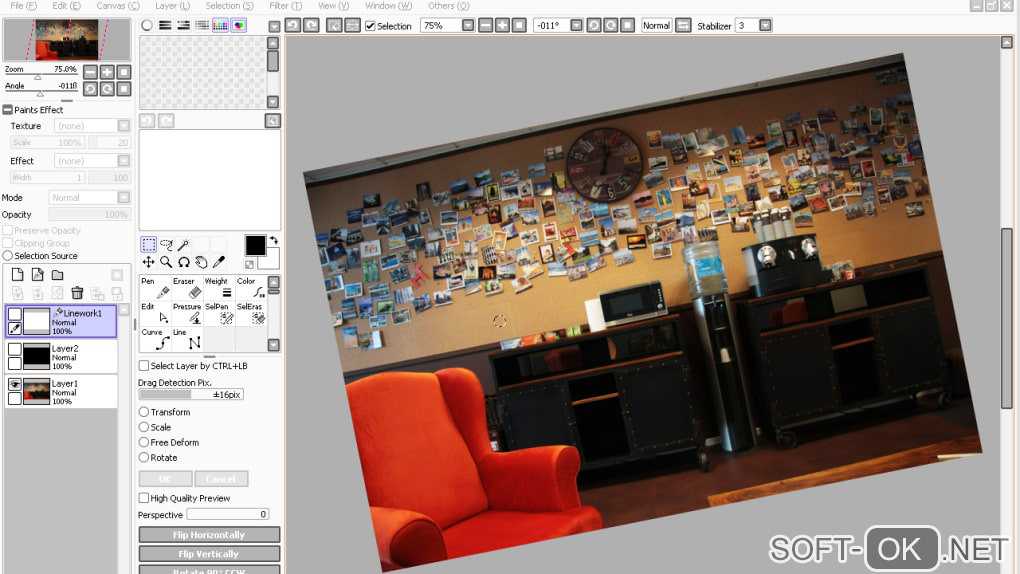Open the Layer menu
The width and height of the screenshot is (1020, 574).
[172, 5]
